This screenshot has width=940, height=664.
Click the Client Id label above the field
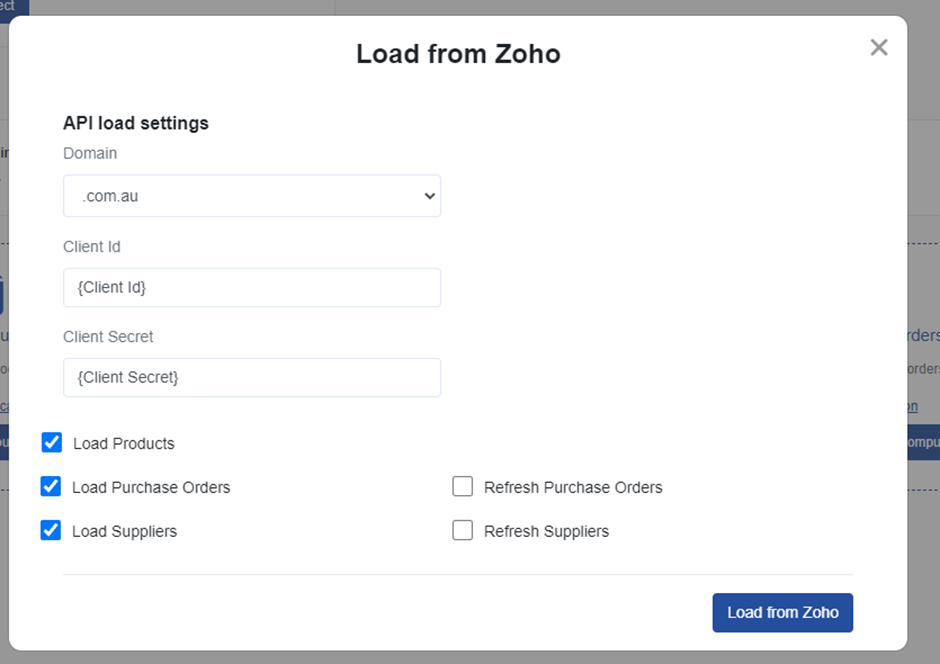(92, 246)
